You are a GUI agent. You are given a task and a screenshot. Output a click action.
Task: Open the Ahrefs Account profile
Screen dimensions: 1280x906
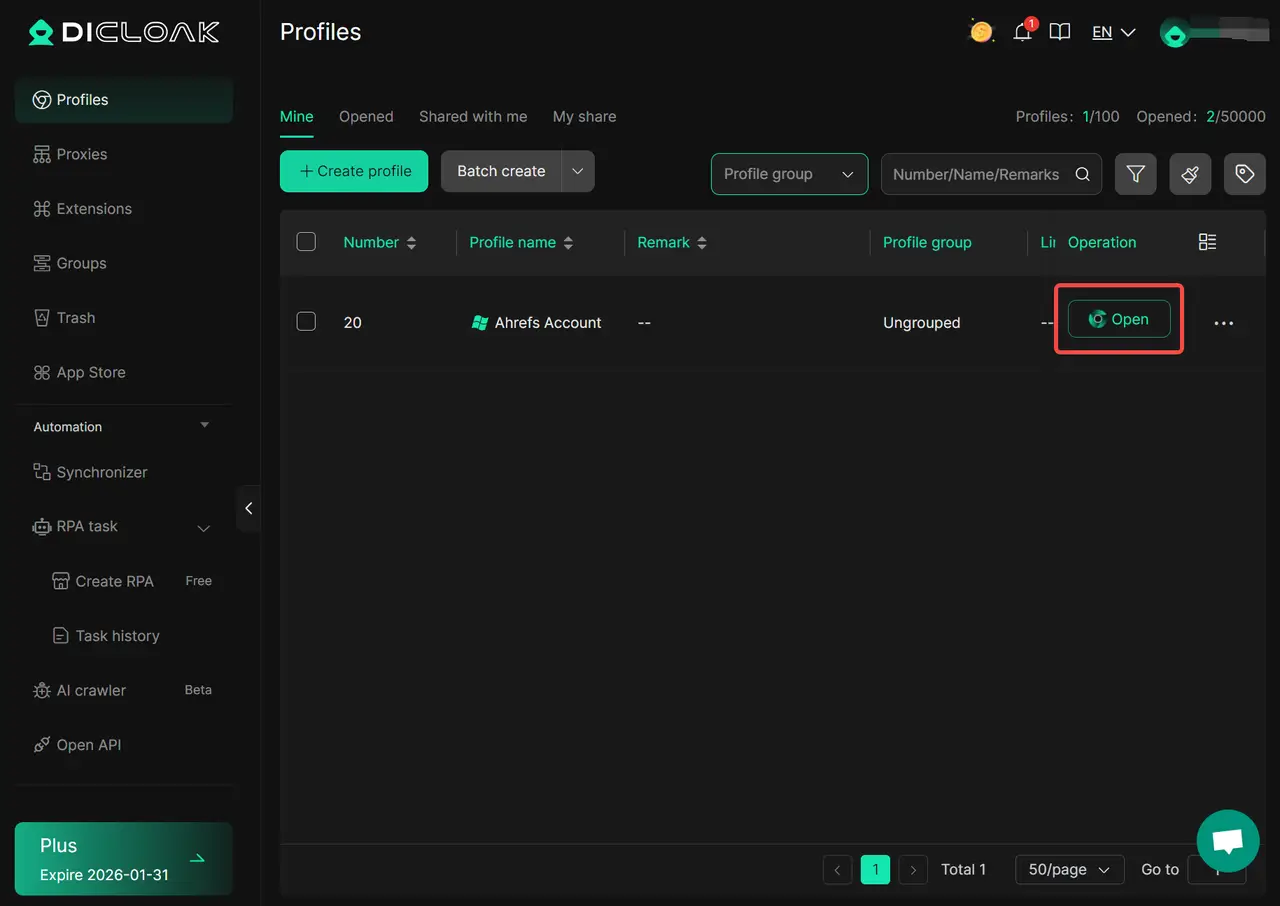(x=1118, y=320)
